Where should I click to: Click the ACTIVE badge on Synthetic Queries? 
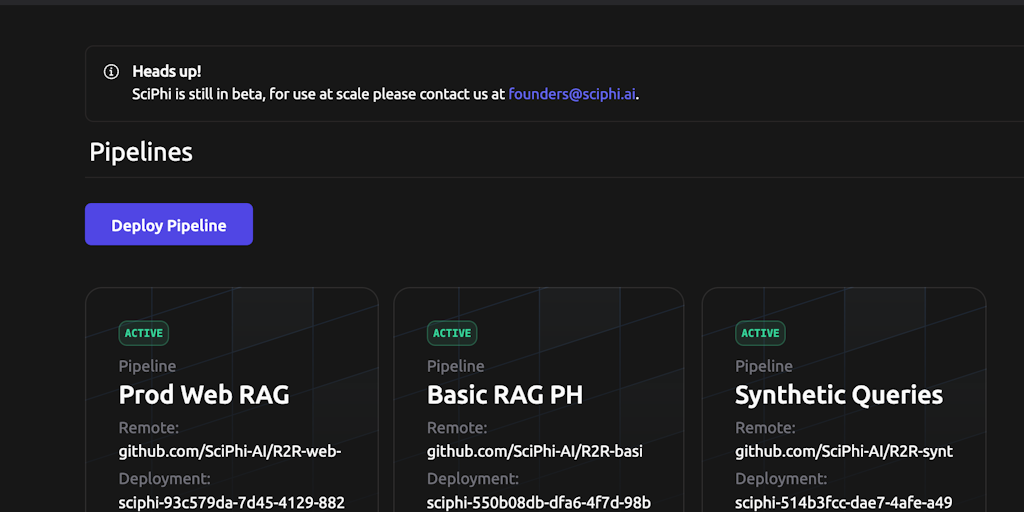point(760,333)
